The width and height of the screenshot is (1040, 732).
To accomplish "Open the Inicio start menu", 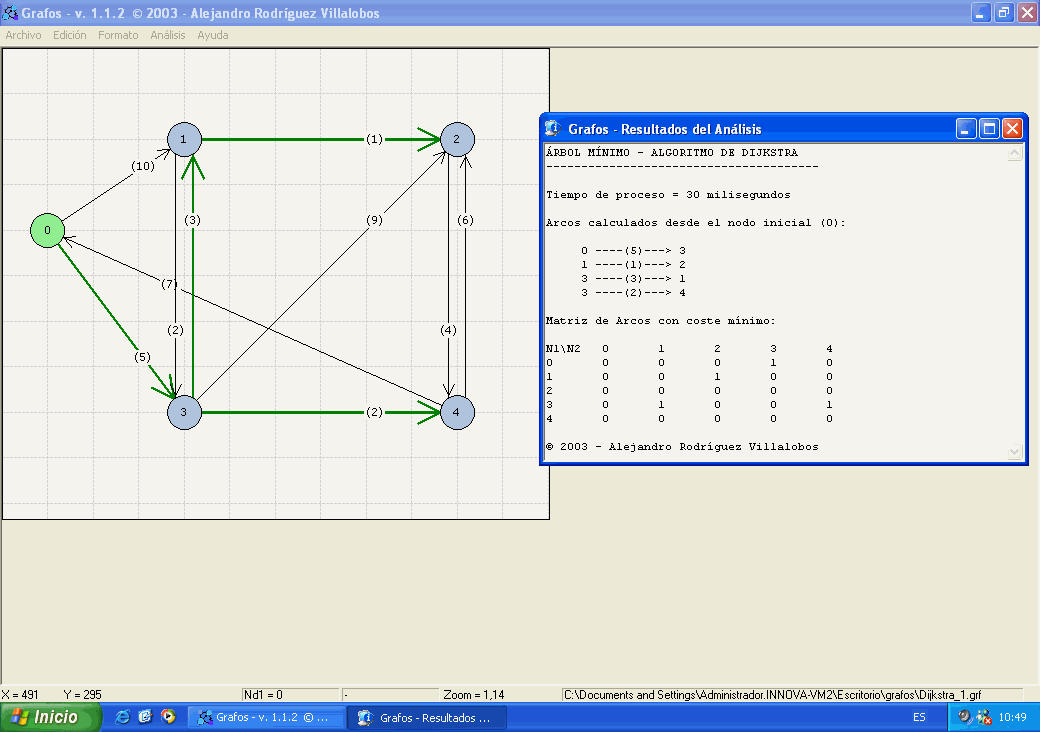I will (51, 717).
